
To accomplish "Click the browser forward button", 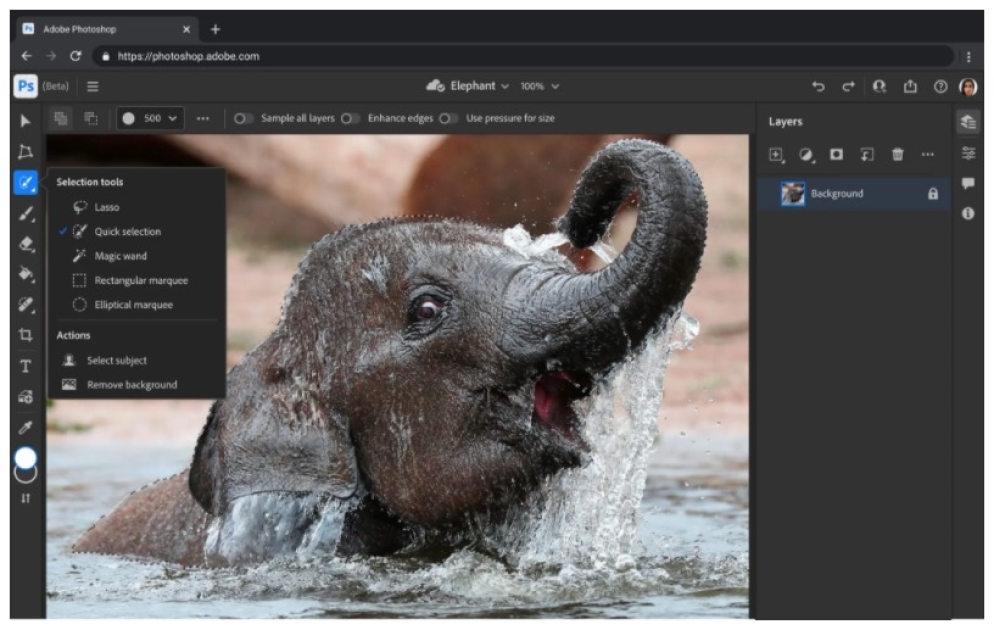I will tap(51, 56).
